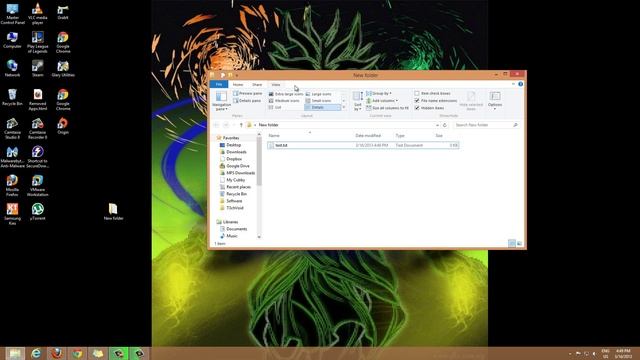Screen dimensions: 640x360
Task: Switch to the Home ribbon tab
Action: click(238, 84)
